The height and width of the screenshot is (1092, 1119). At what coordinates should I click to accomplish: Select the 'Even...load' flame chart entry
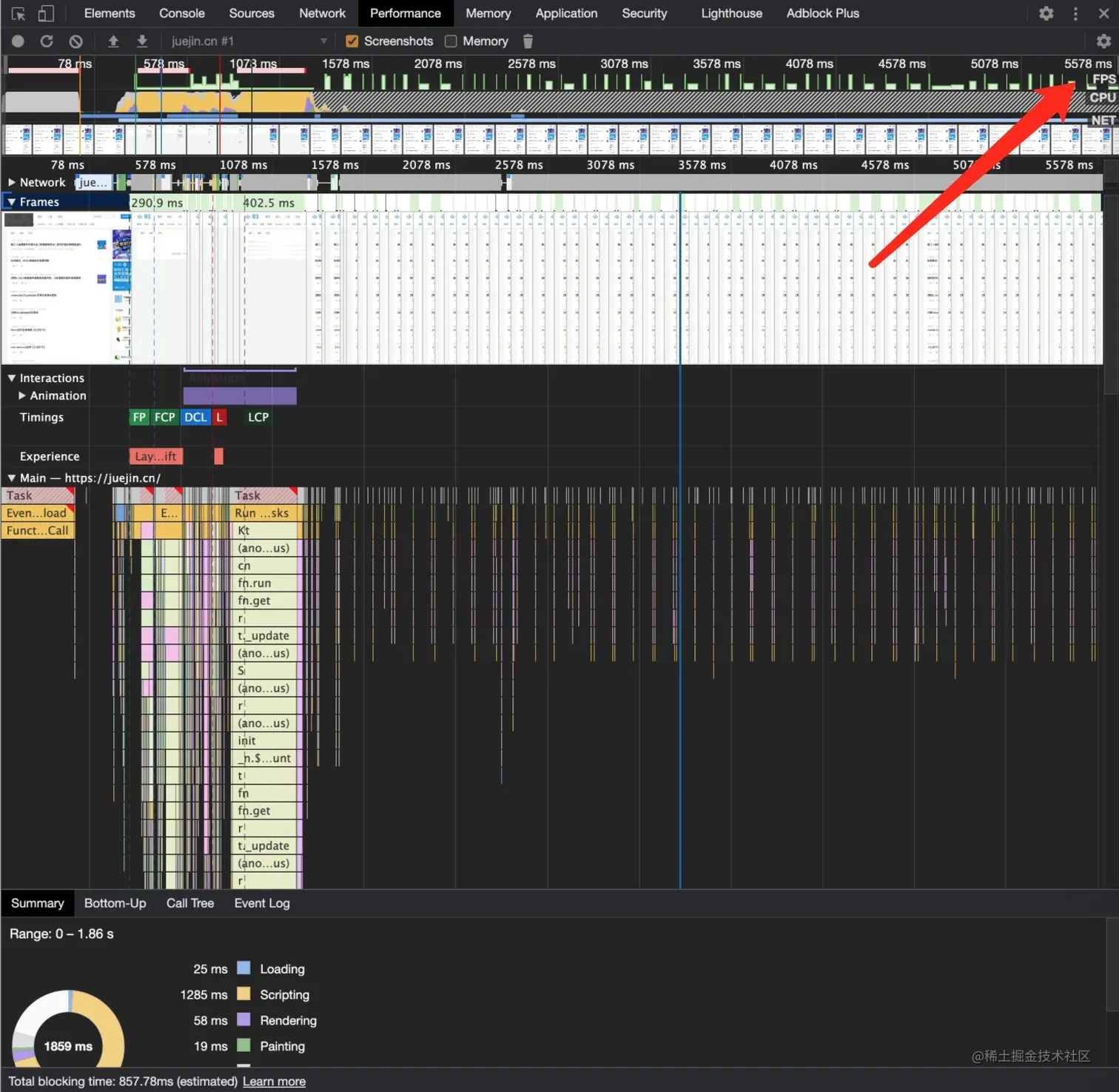[x=38, y=513]
